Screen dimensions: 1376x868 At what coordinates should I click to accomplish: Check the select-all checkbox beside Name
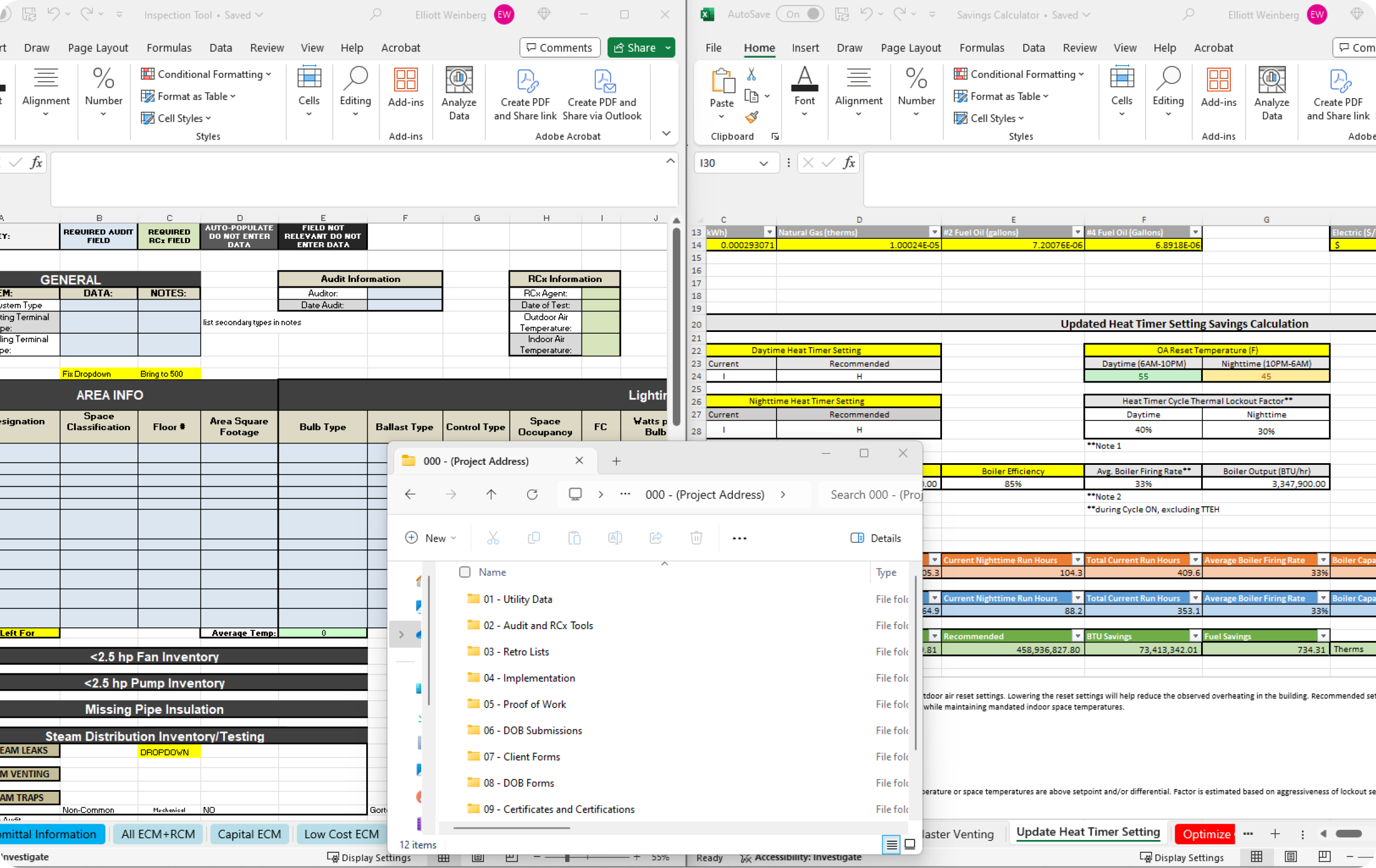(x=465, y=572)
